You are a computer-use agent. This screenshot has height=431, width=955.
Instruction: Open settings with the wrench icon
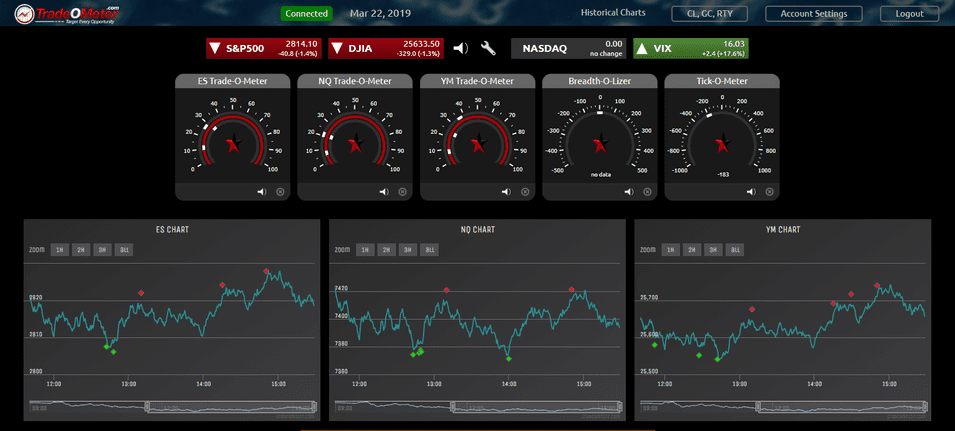point(488,48)
